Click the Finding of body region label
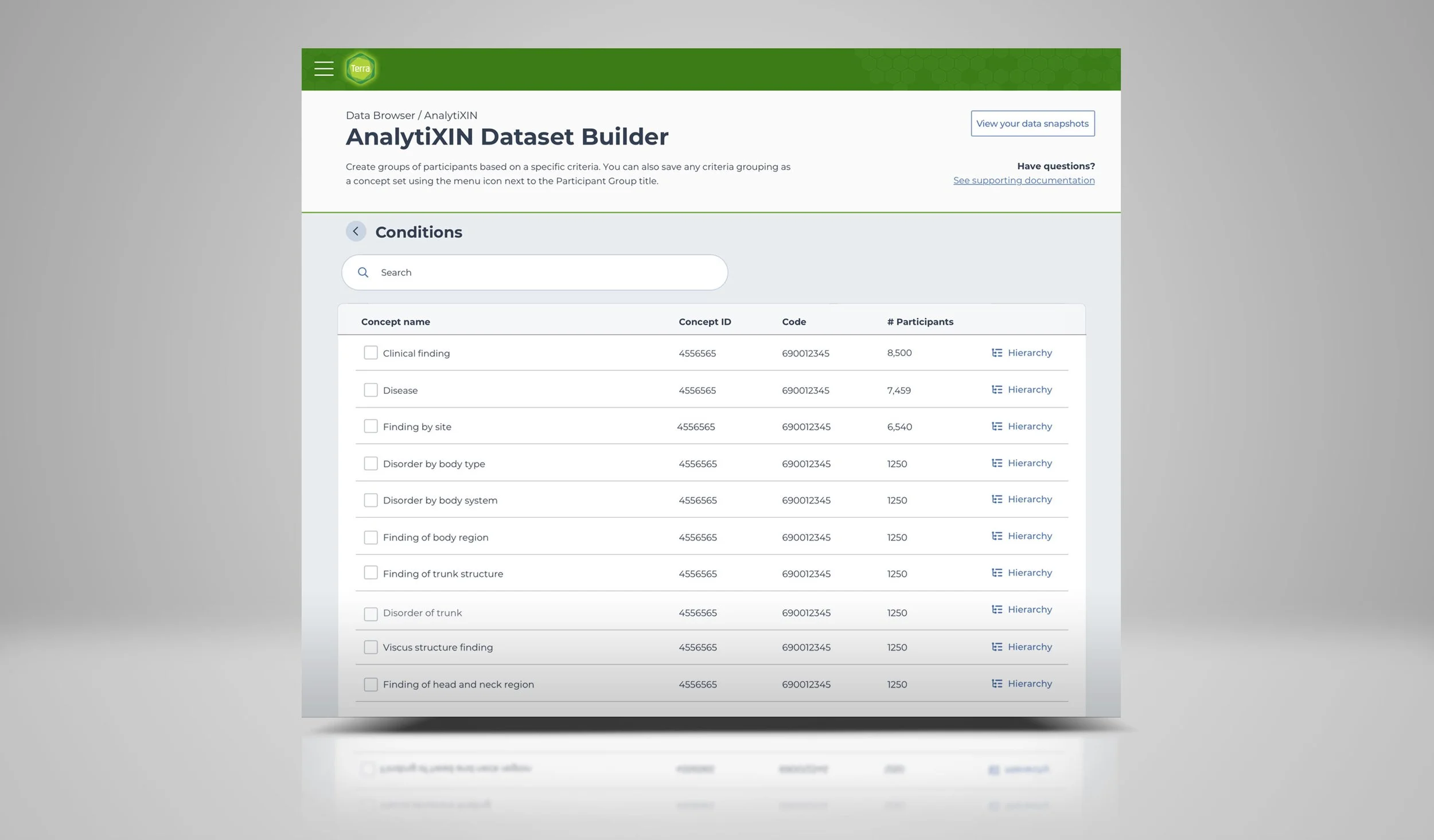1434x840 pixels. pos(435,538)
